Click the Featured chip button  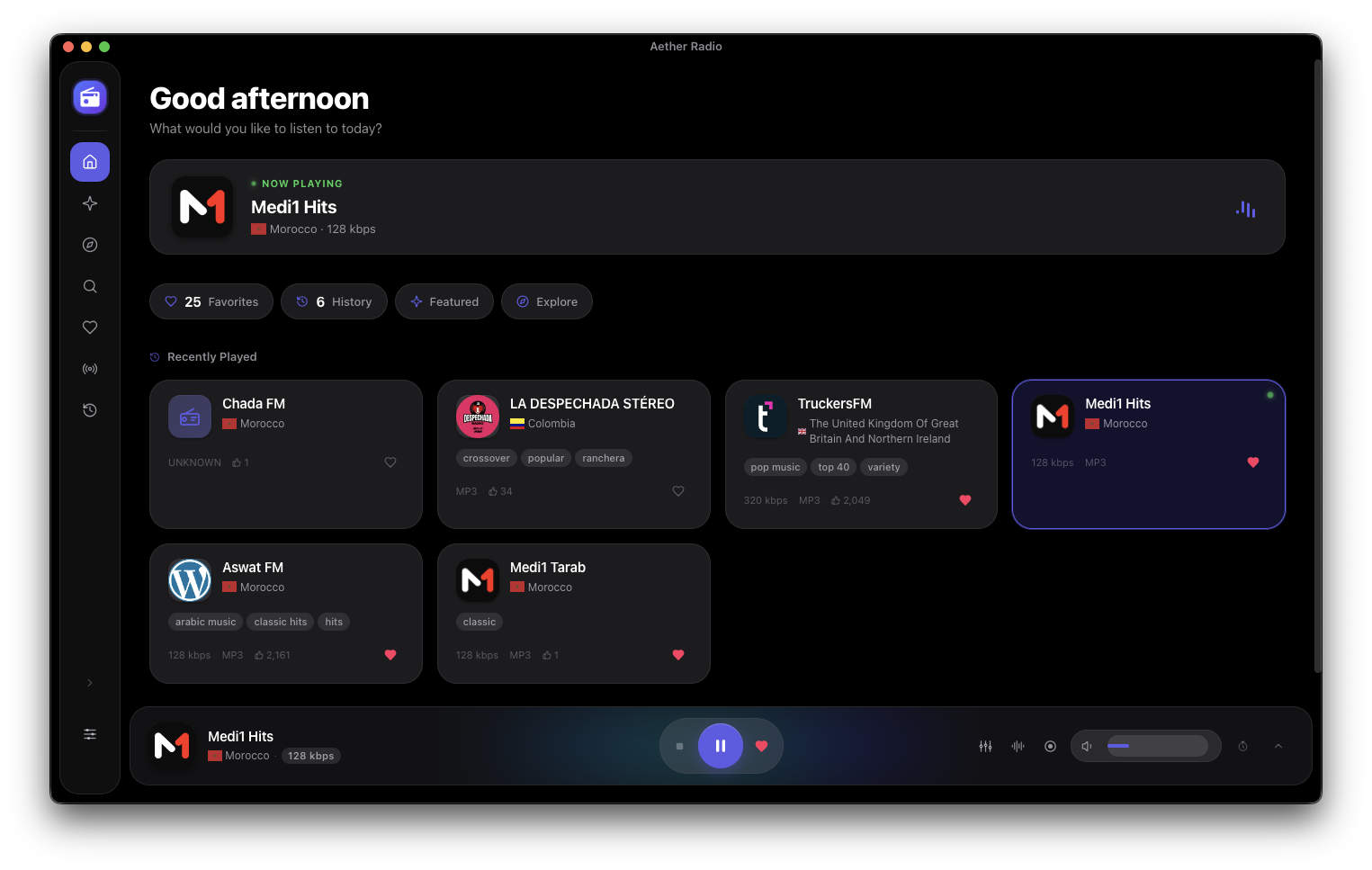pyautogui.click(x=444, y=301)
